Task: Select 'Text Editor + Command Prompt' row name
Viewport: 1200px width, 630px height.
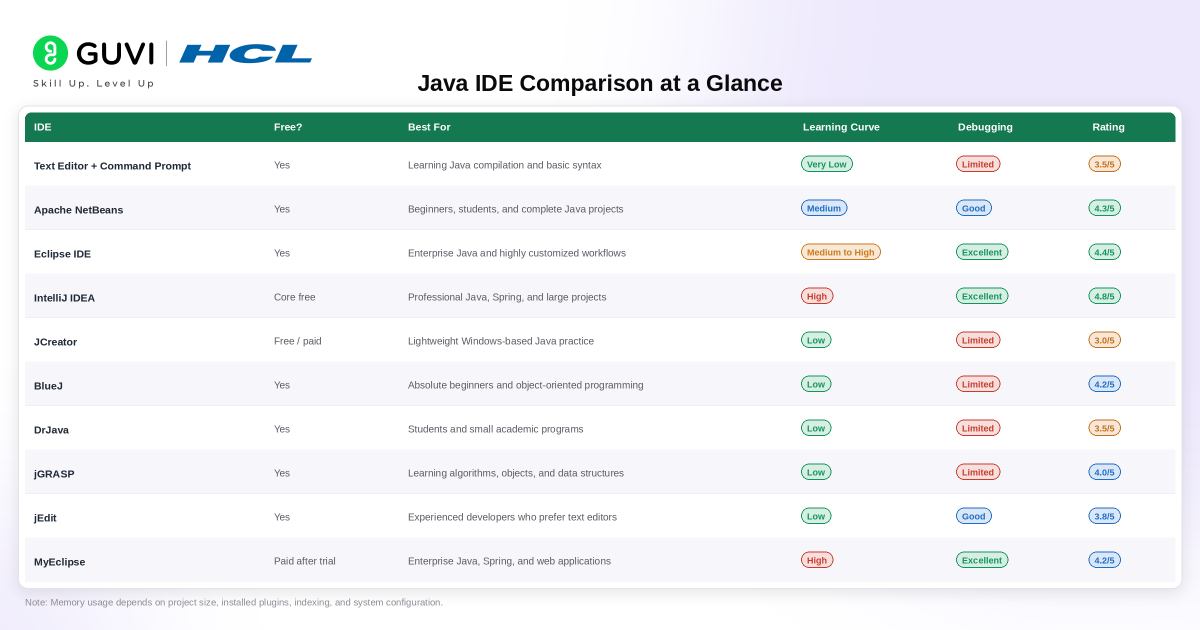Action: click(112, 166)
